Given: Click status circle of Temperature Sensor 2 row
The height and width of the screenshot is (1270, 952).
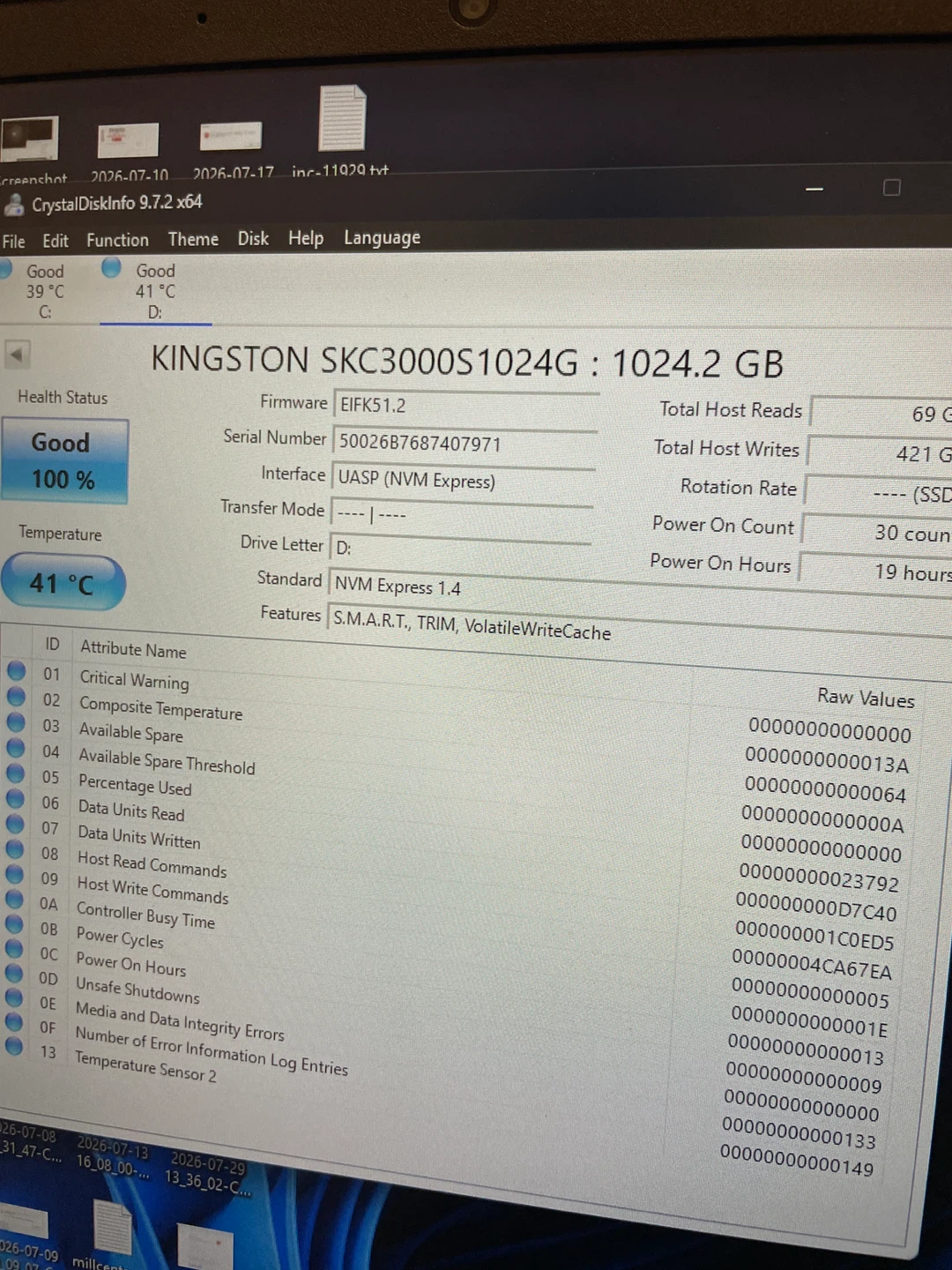Looking at the screenshot, I should (14, 1047).
